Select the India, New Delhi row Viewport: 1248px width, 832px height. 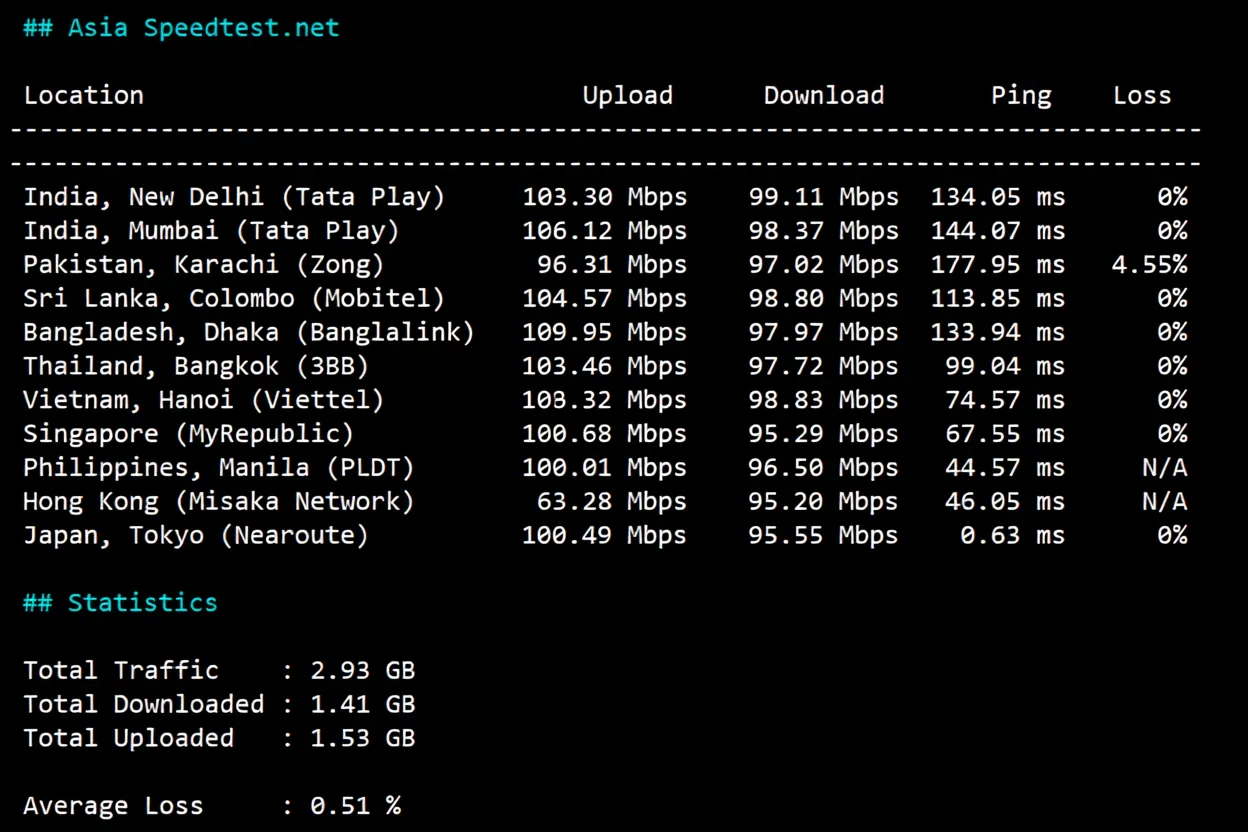coord(234,196)
